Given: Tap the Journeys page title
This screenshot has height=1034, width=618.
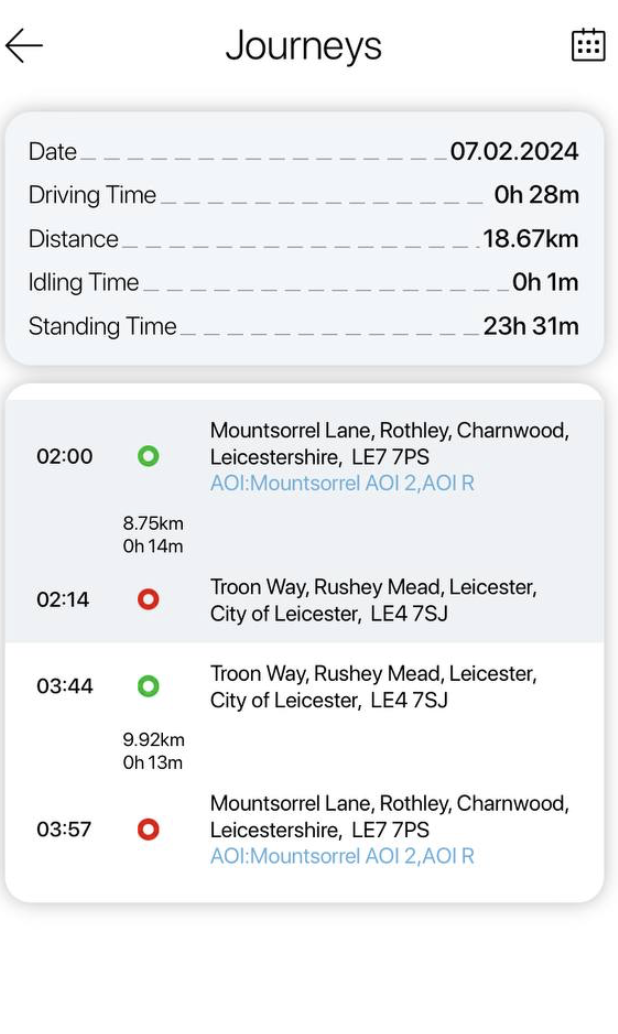Looking at the screenshot, I should 303,46.
